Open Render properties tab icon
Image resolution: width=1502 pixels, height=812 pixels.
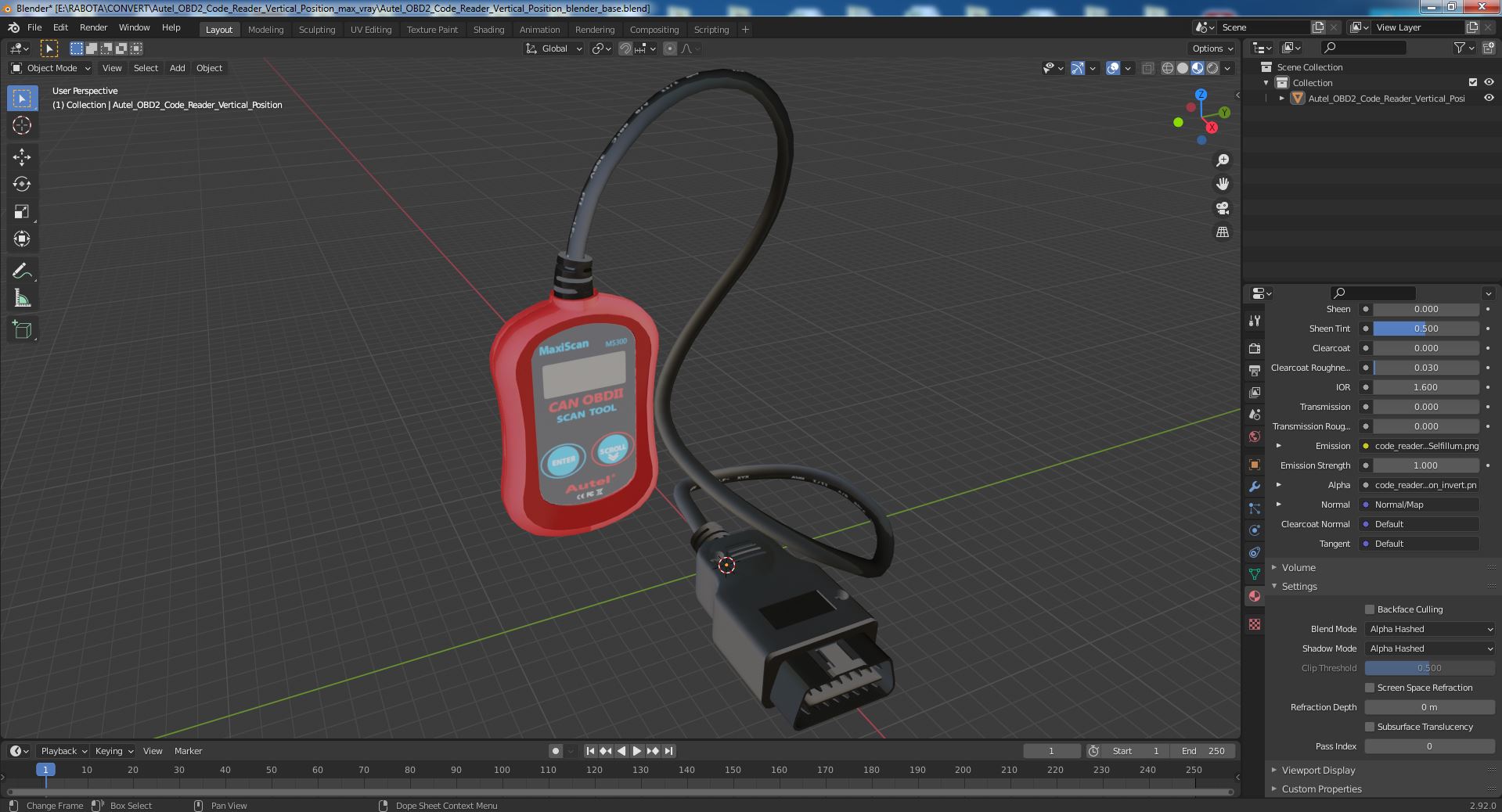pos(1255,348)
